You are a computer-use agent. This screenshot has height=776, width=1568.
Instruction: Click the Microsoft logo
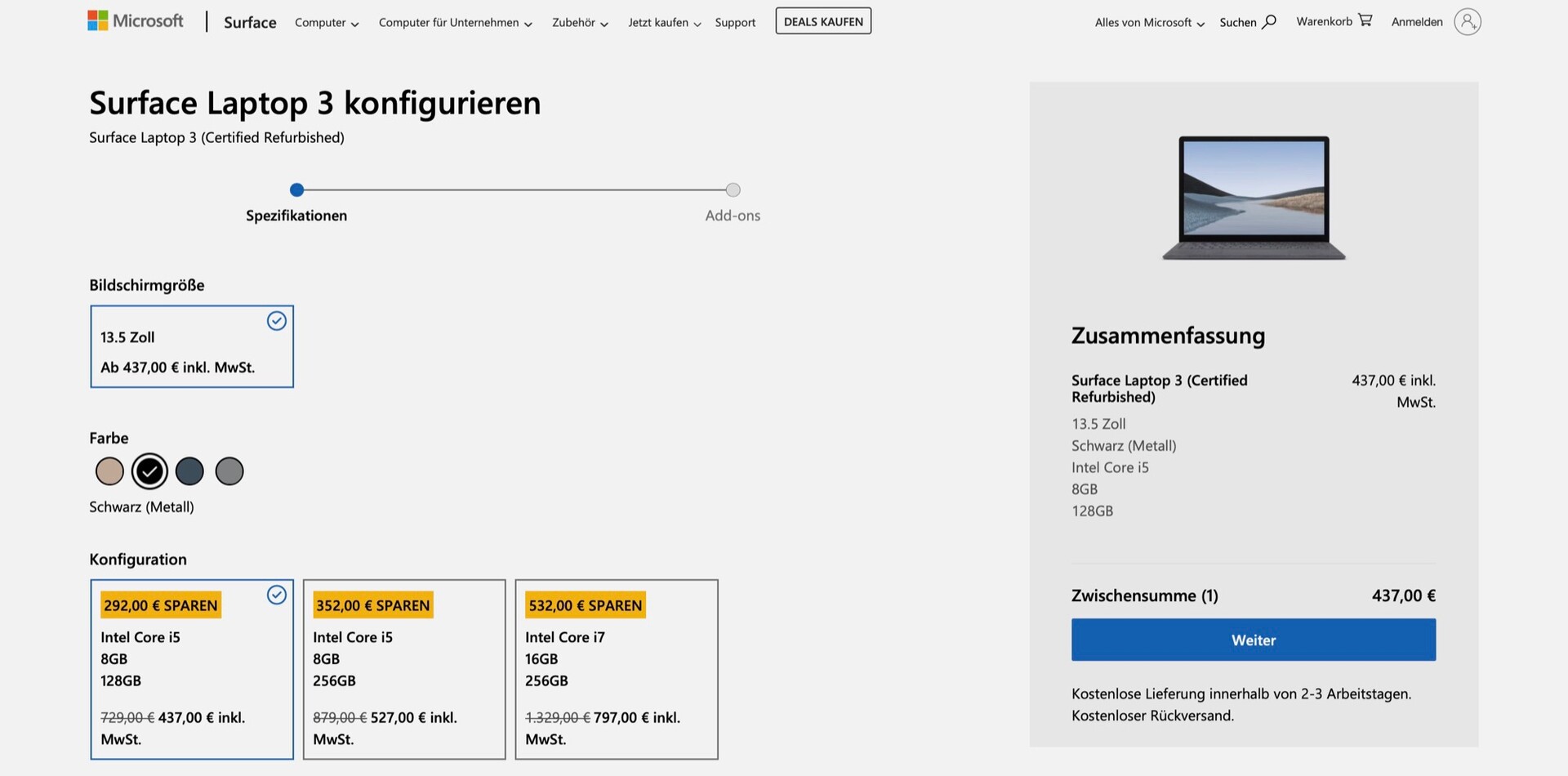(x=136, y=21)
